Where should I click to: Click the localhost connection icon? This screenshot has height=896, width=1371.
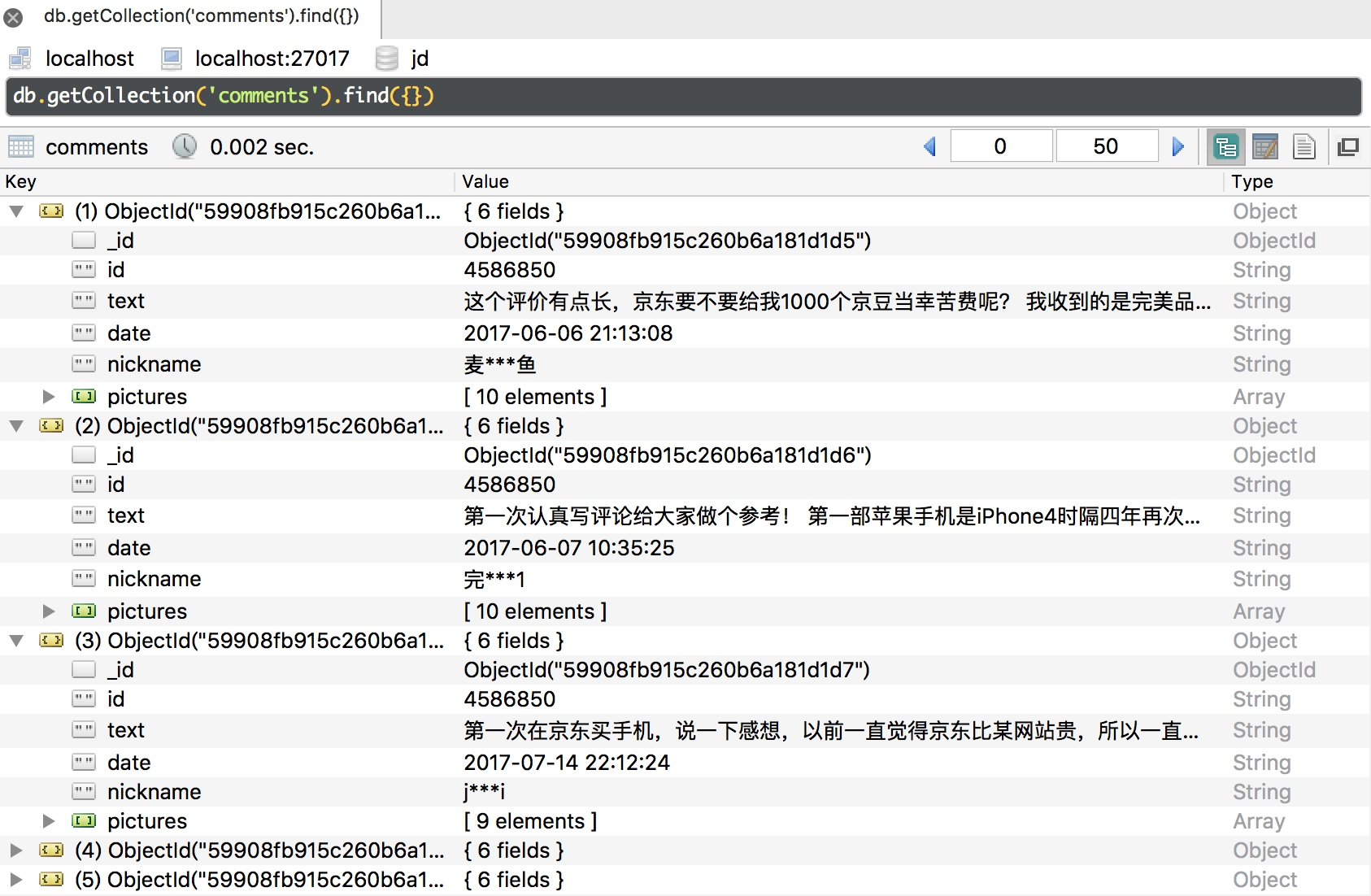tap(20, 57)
